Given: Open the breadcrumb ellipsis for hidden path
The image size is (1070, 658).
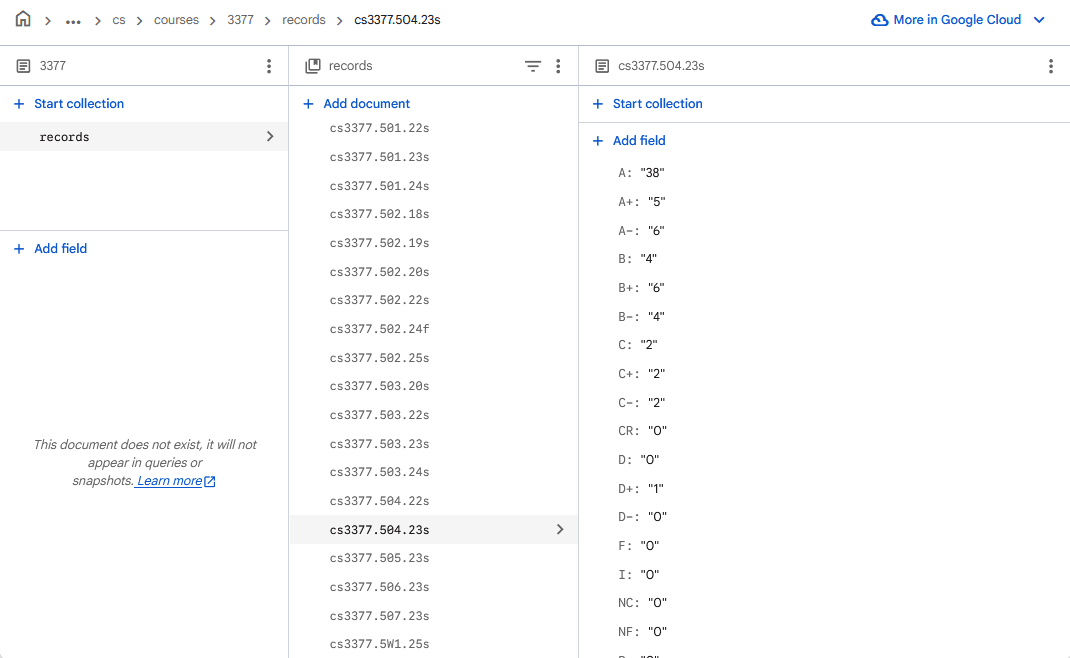Looking at the screenshot, I should click(73, 20).
